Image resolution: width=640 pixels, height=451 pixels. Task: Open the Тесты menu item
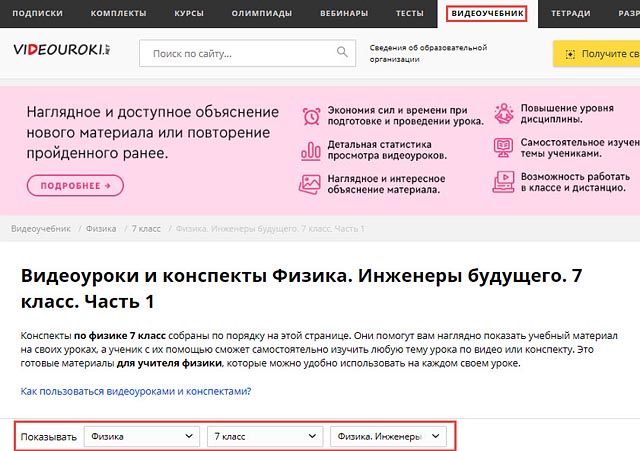(410, 13)
